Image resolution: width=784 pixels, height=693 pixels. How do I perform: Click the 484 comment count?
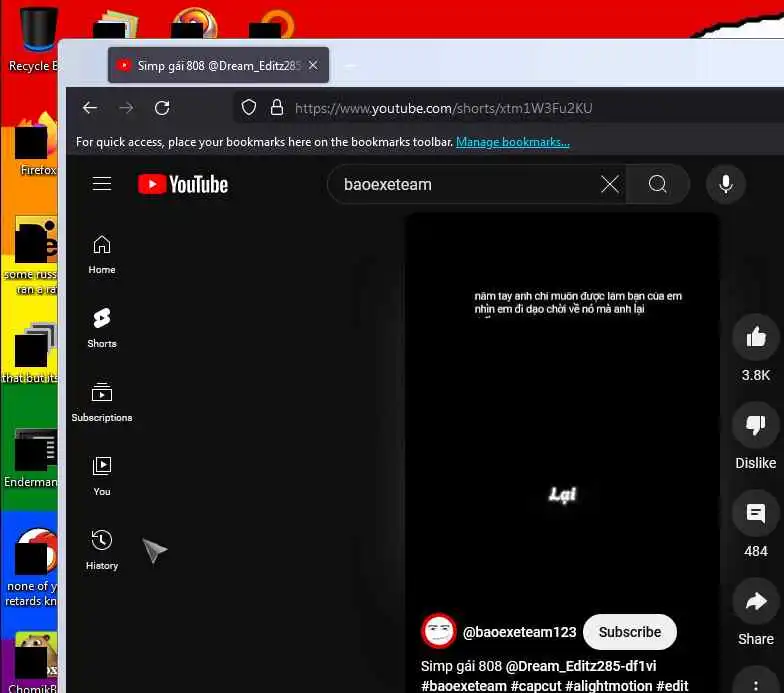756,551
